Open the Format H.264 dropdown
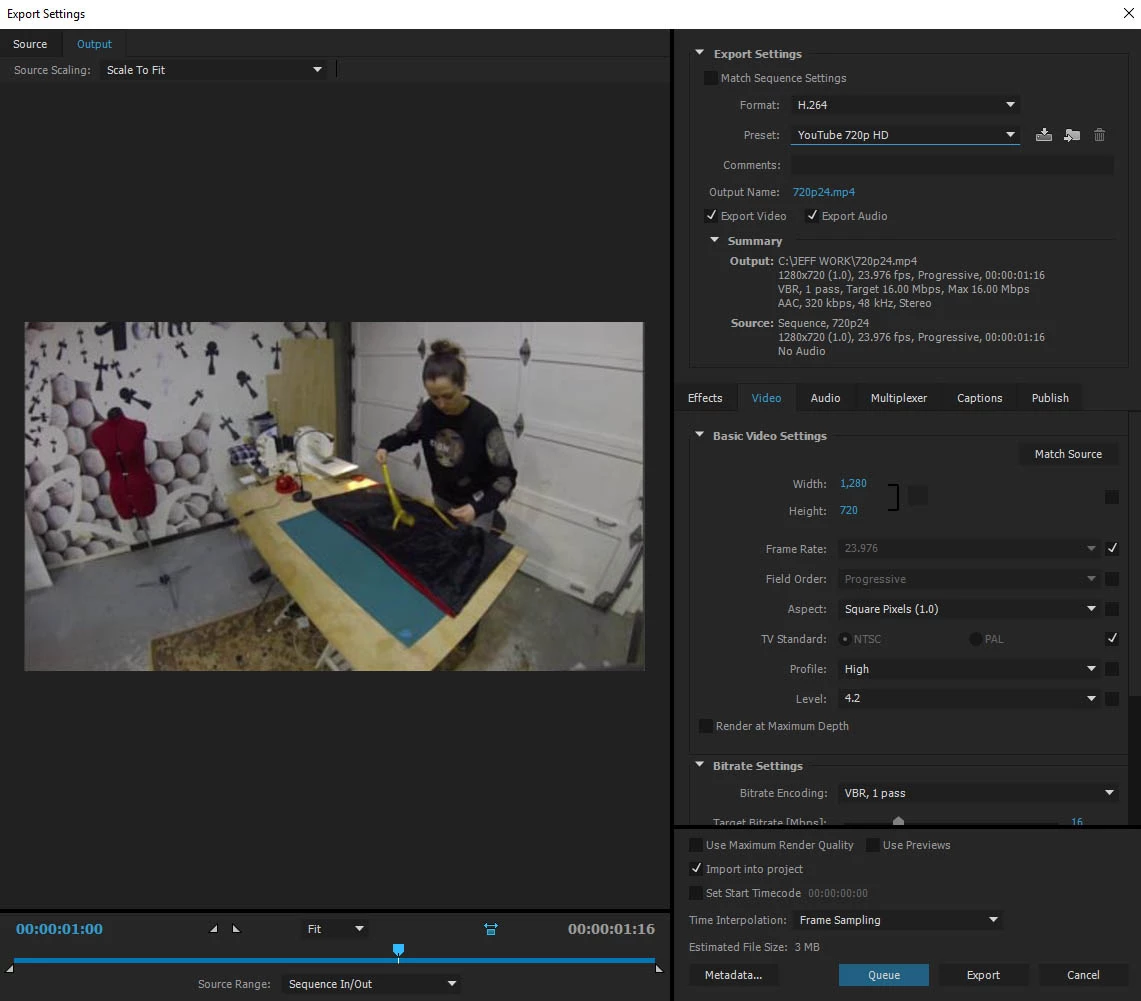1141x1001 pixels. 905,105
